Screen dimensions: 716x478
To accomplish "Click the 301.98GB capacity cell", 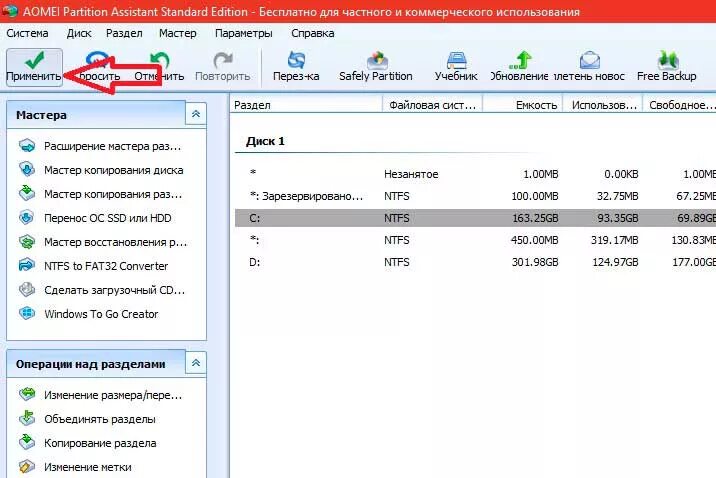I will [535, 263].
